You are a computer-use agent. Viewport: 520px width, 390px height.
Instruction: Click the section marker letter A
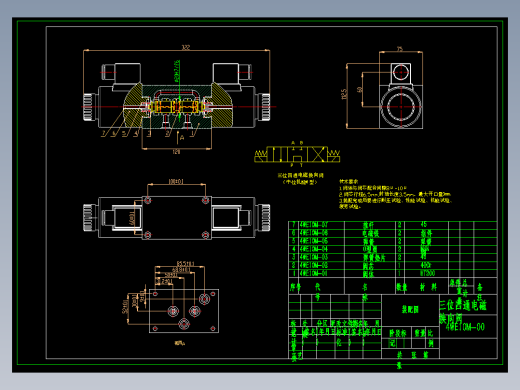click(182, 137)
